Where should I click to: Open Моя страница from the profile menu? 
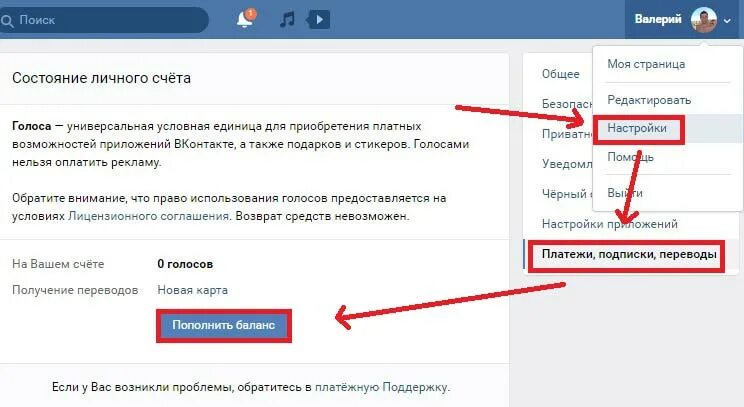tap(646, 64)
